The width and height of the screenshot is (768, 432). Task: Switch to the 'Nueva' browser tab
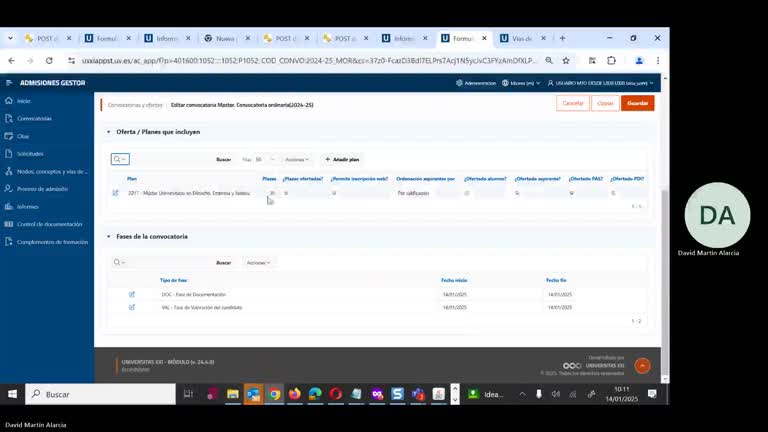pyautogui.click(x=225, y=38)
